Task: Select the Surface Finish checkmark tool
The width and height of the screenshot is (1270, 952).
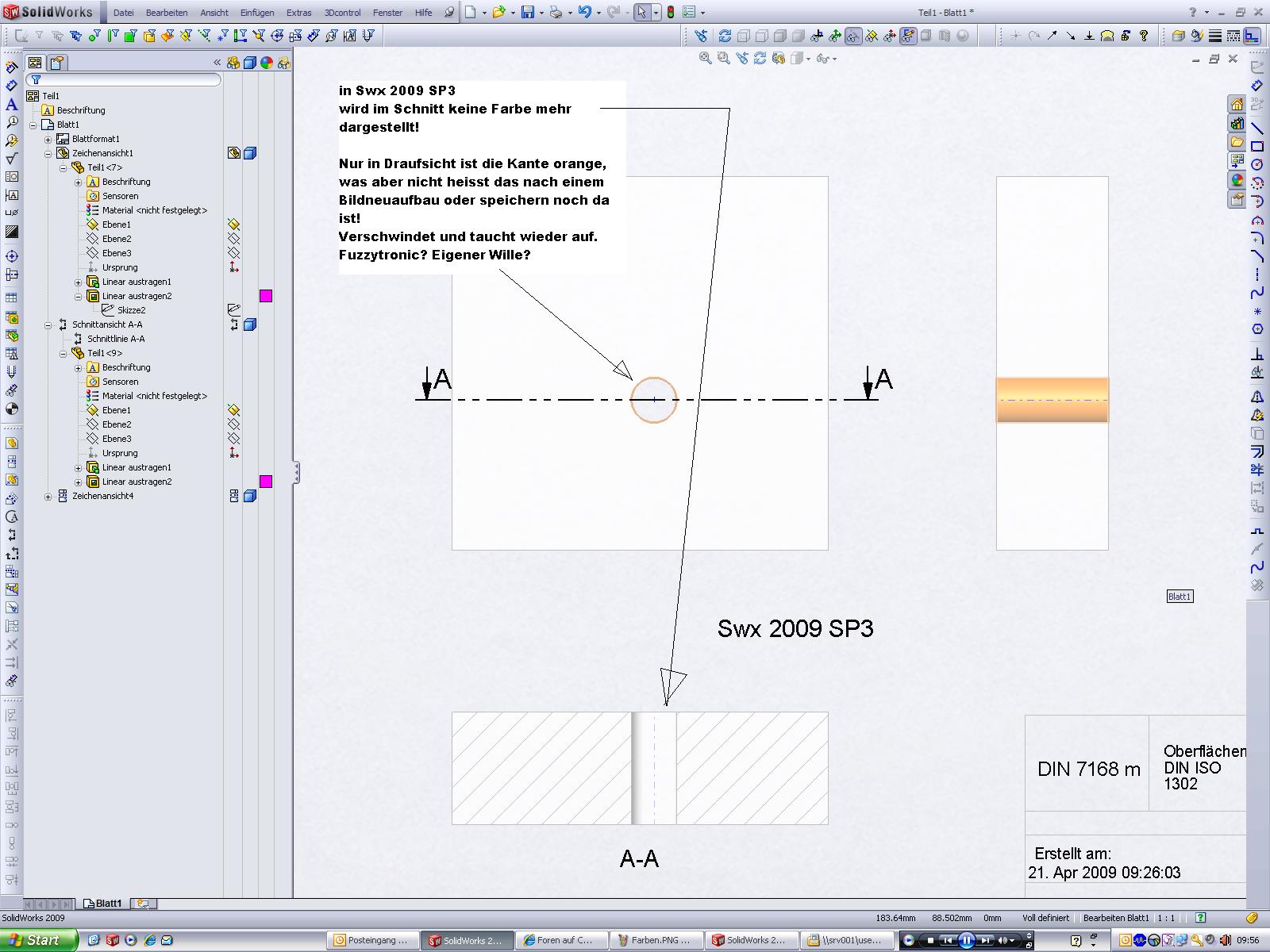Action: pos(11,159)
